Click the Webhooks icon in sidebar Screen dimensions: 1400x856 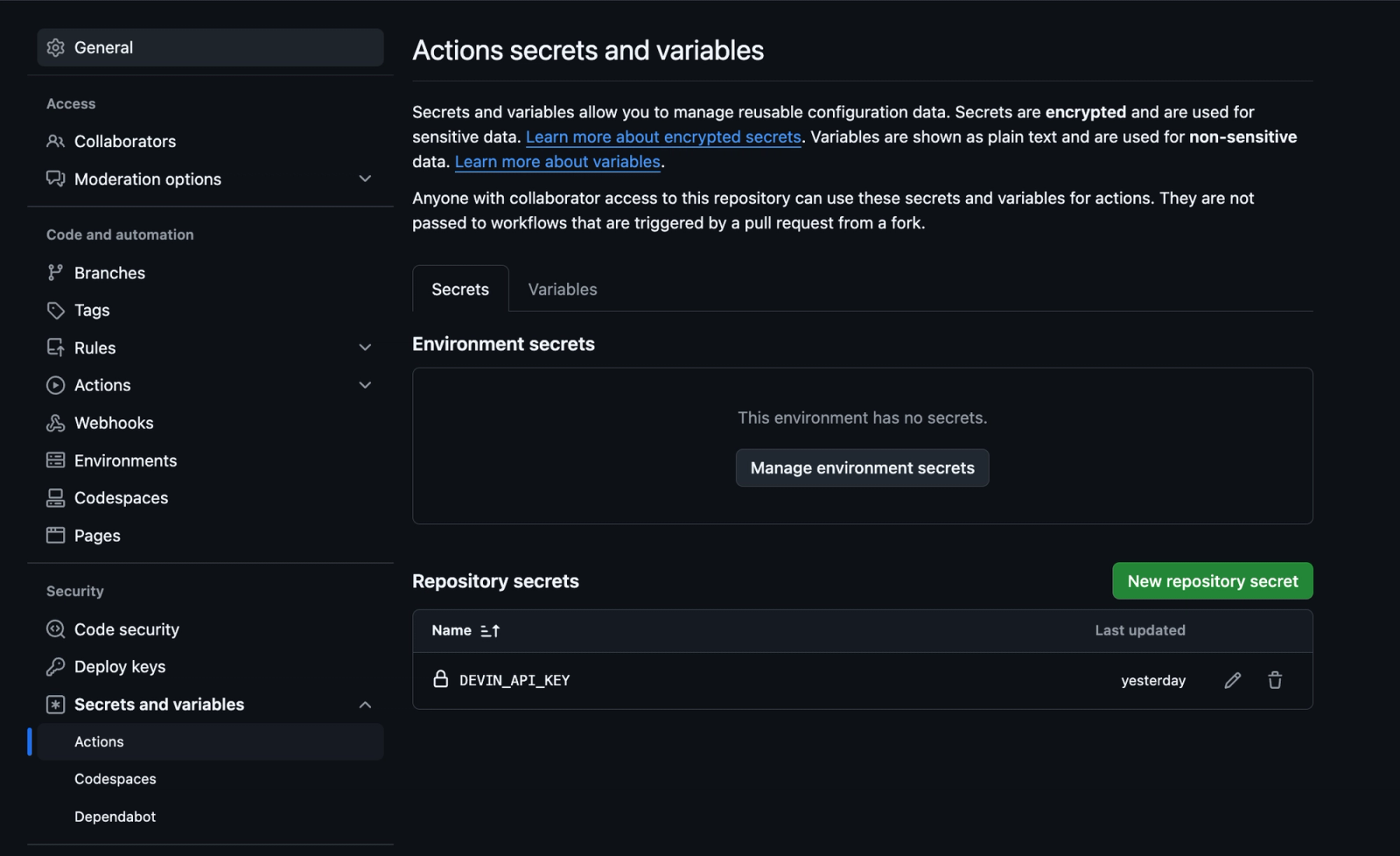click(x=55, y=423)
